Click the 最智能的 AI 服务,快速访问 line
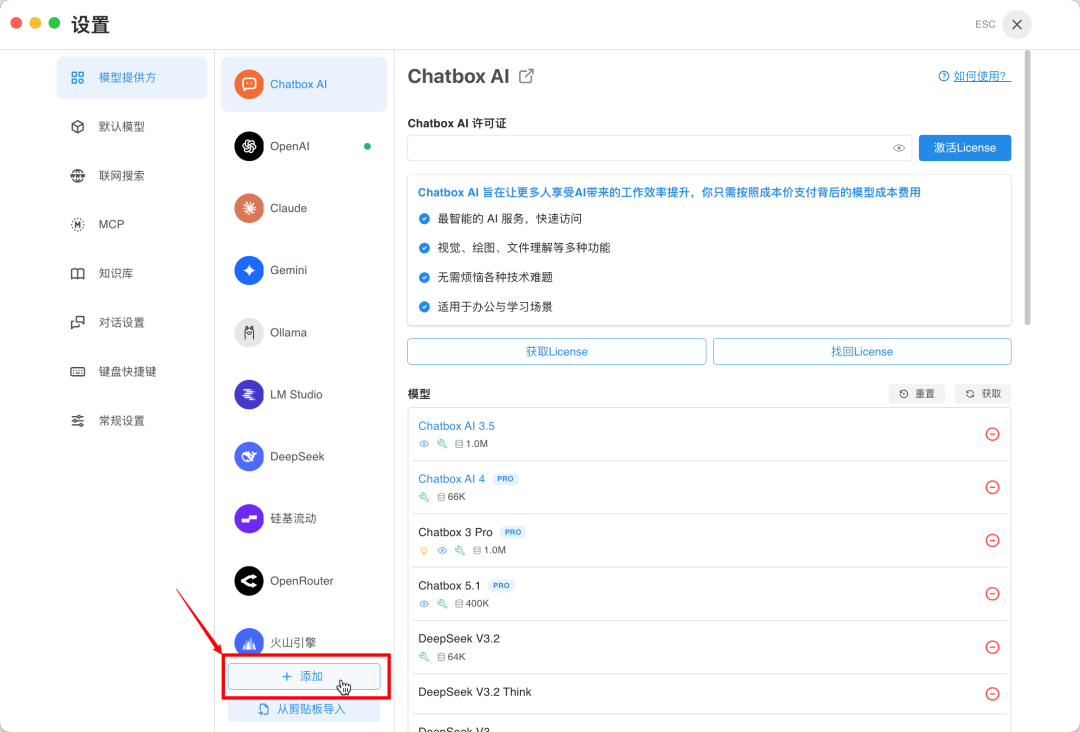This screenshot has height=732, width=1080. (510, 219)
